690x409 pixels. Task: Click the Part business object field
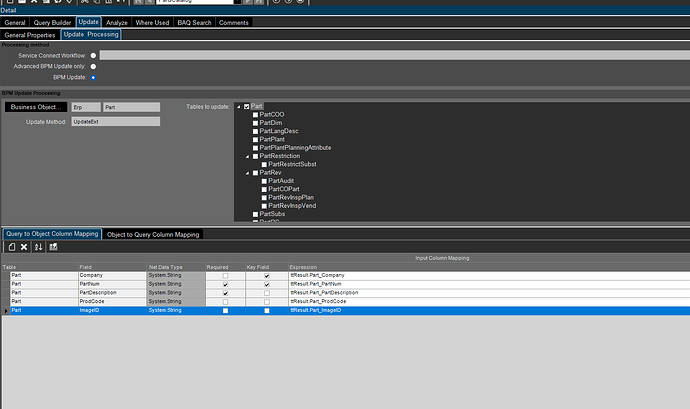(132, 107)
